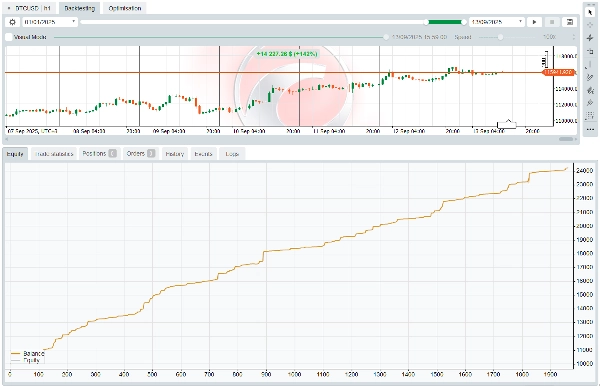Image resolution: width=600 pixels, height=386 pixels.
Task: Click the left handle of the date range slider
Action: click(x=426, y=22)
